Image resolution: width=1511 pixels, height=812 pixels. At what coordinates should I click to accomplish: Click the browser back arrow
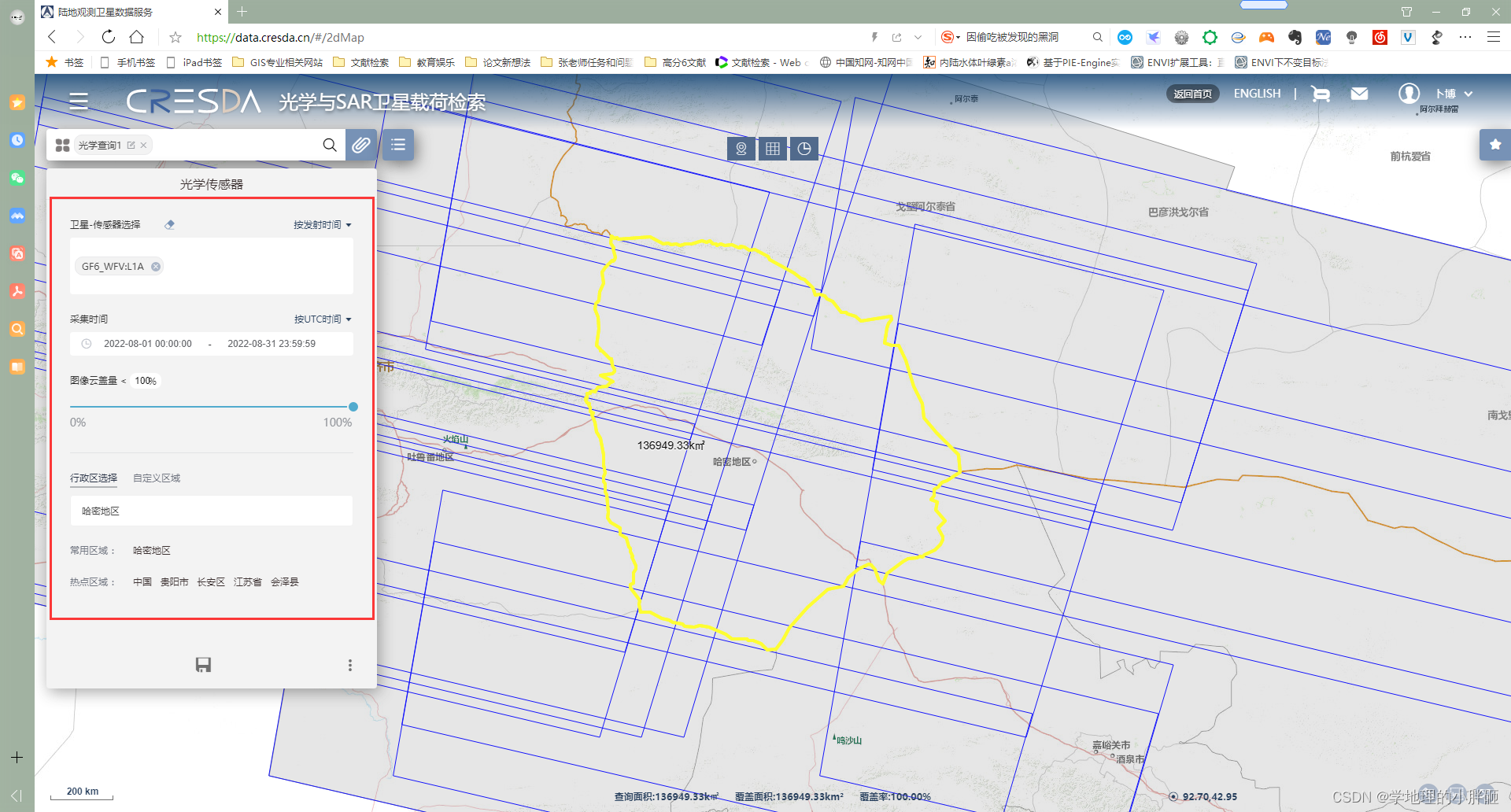(52, 37)
